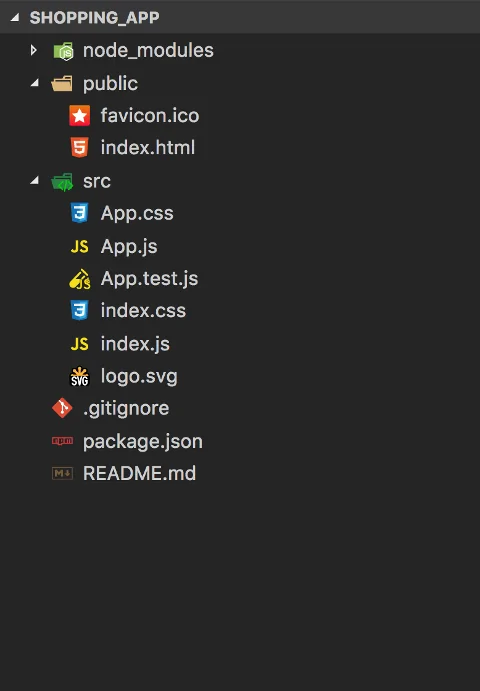Select the package.json file
Viewport: 480px width, 691px height.
(x=240, y=441)
